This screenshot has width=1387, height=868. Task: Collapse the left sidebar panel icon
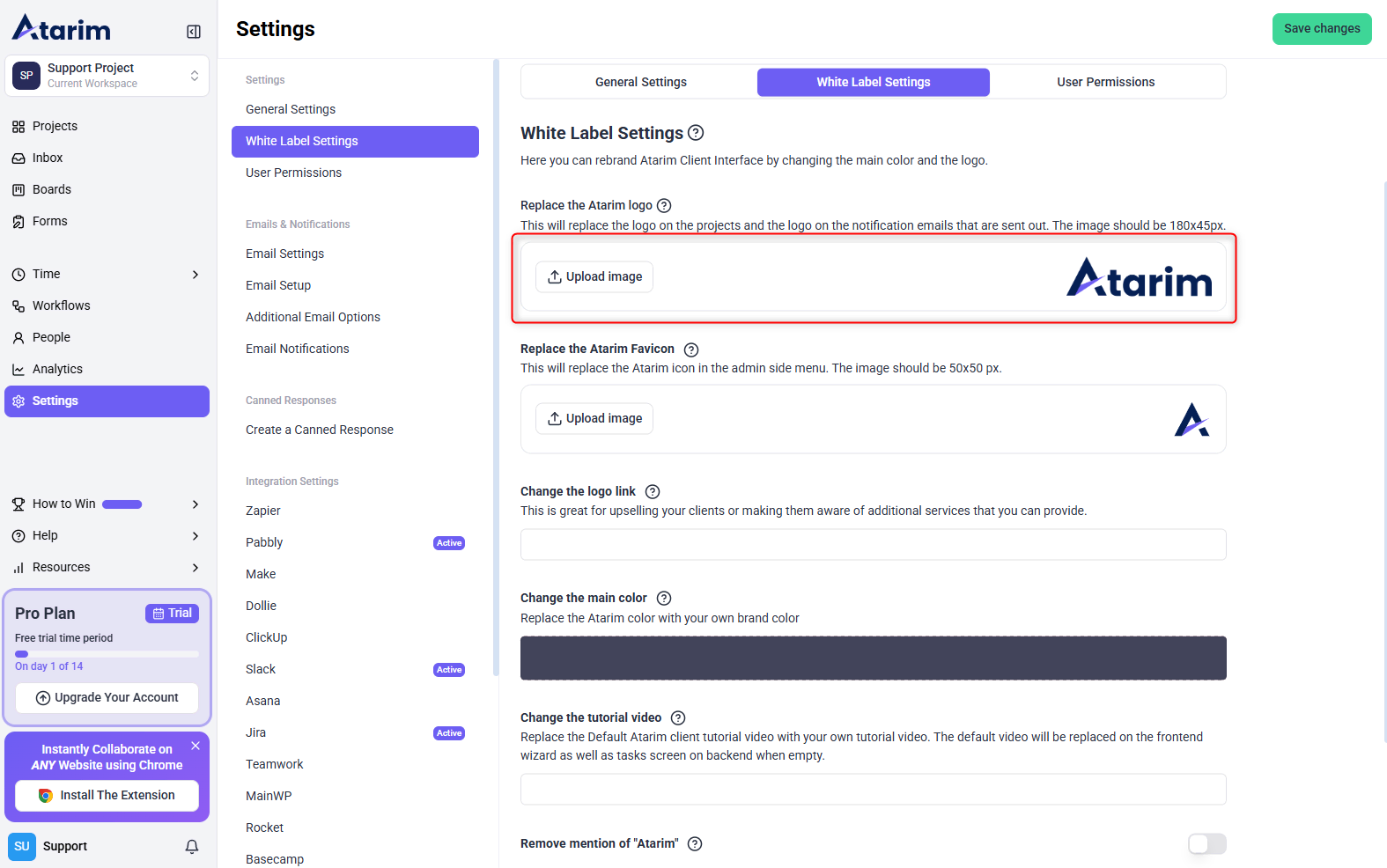coord(194,32)
